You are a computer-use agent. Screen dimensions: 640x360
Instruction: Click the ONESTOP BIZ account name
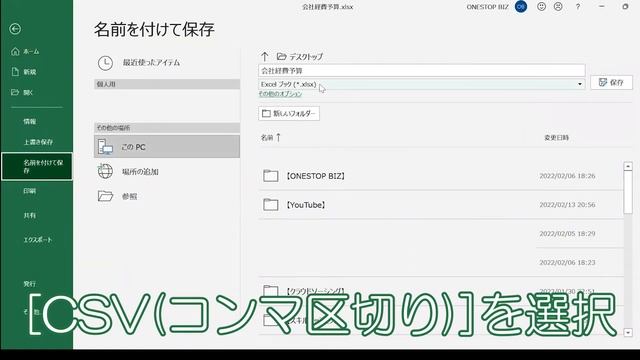(487, 7)
